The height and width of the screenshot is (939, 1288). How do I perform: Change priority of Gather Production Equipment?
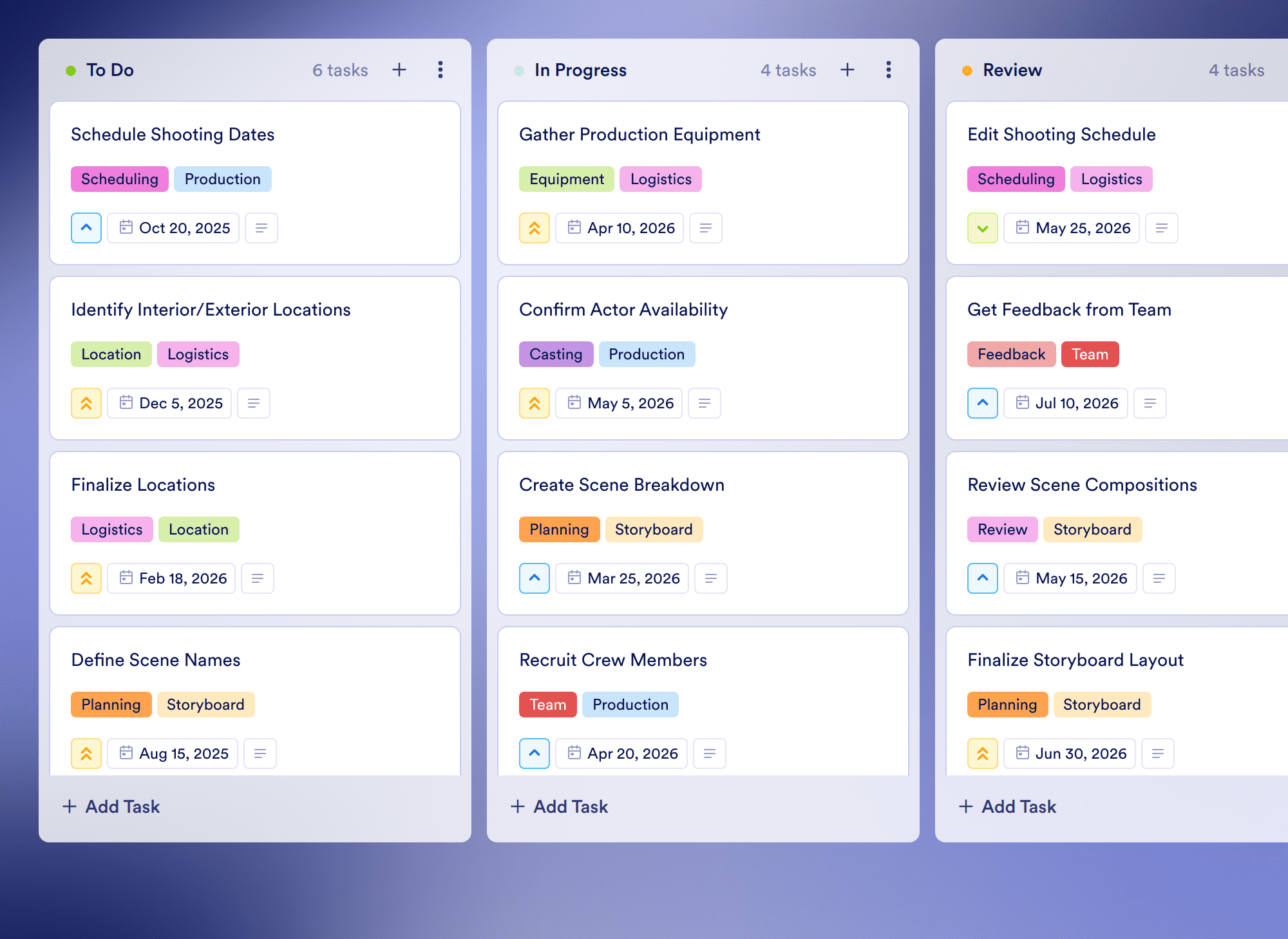[x=535, y=228]
